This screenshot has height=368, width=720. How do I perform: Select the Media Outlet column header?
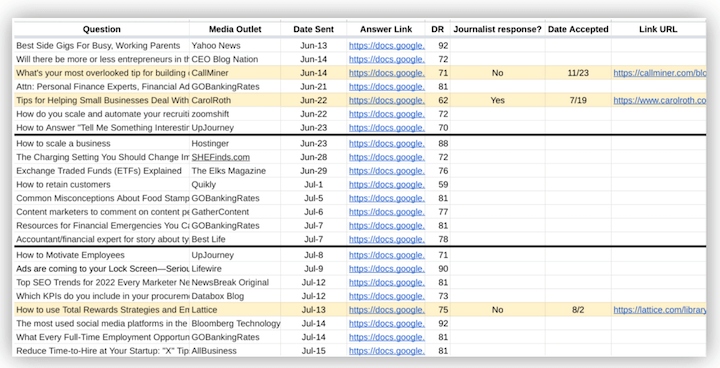tap(235, 29)
